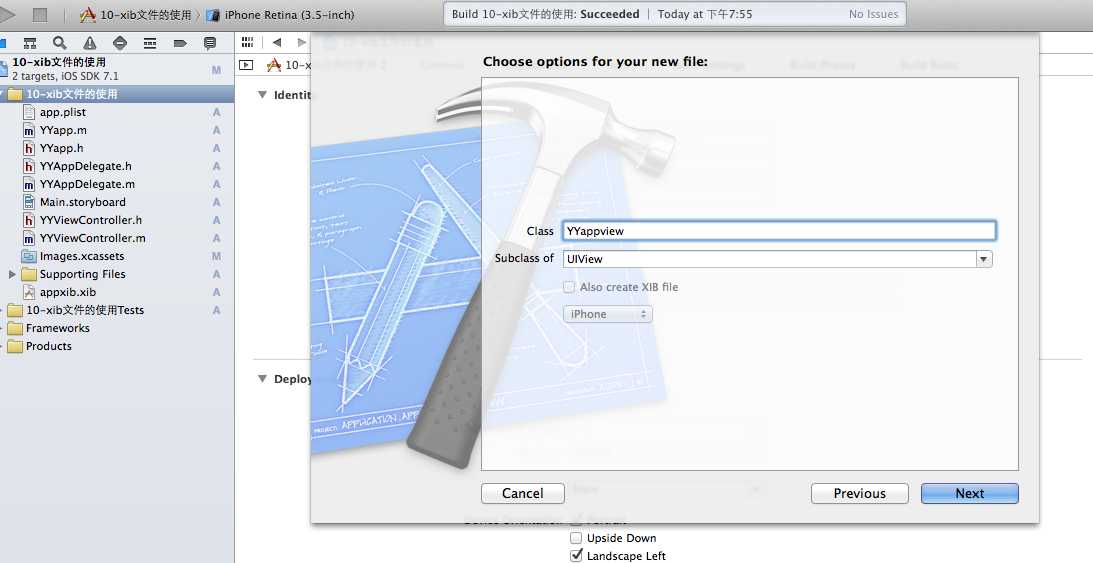
Task: Open the related items grid icon
Action: [x=247, y=43]
